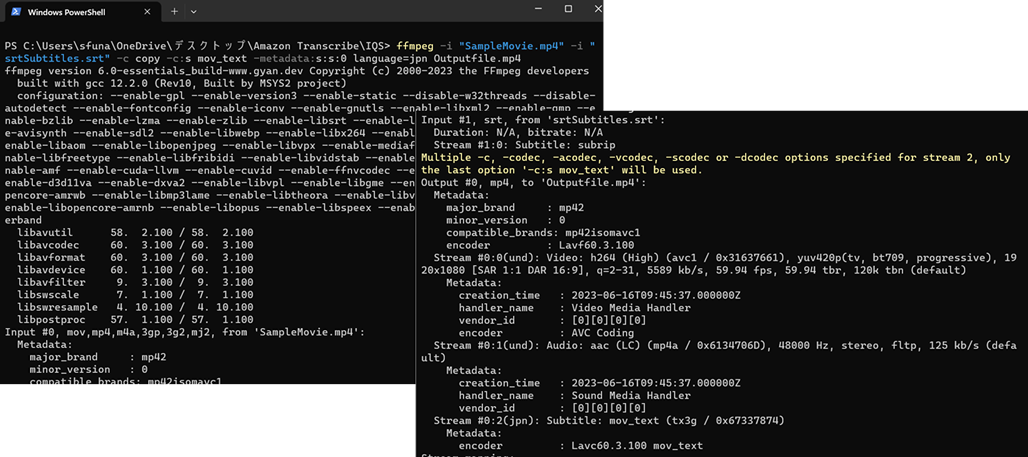
Task: Click the libavdevice version row
Action: pyautogui.click(x=135, y=269)
